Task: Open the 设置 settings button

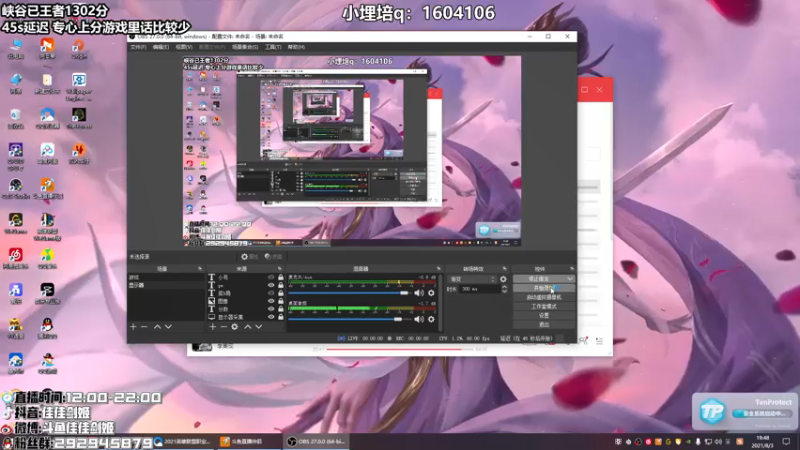Action: pos(544,315)
